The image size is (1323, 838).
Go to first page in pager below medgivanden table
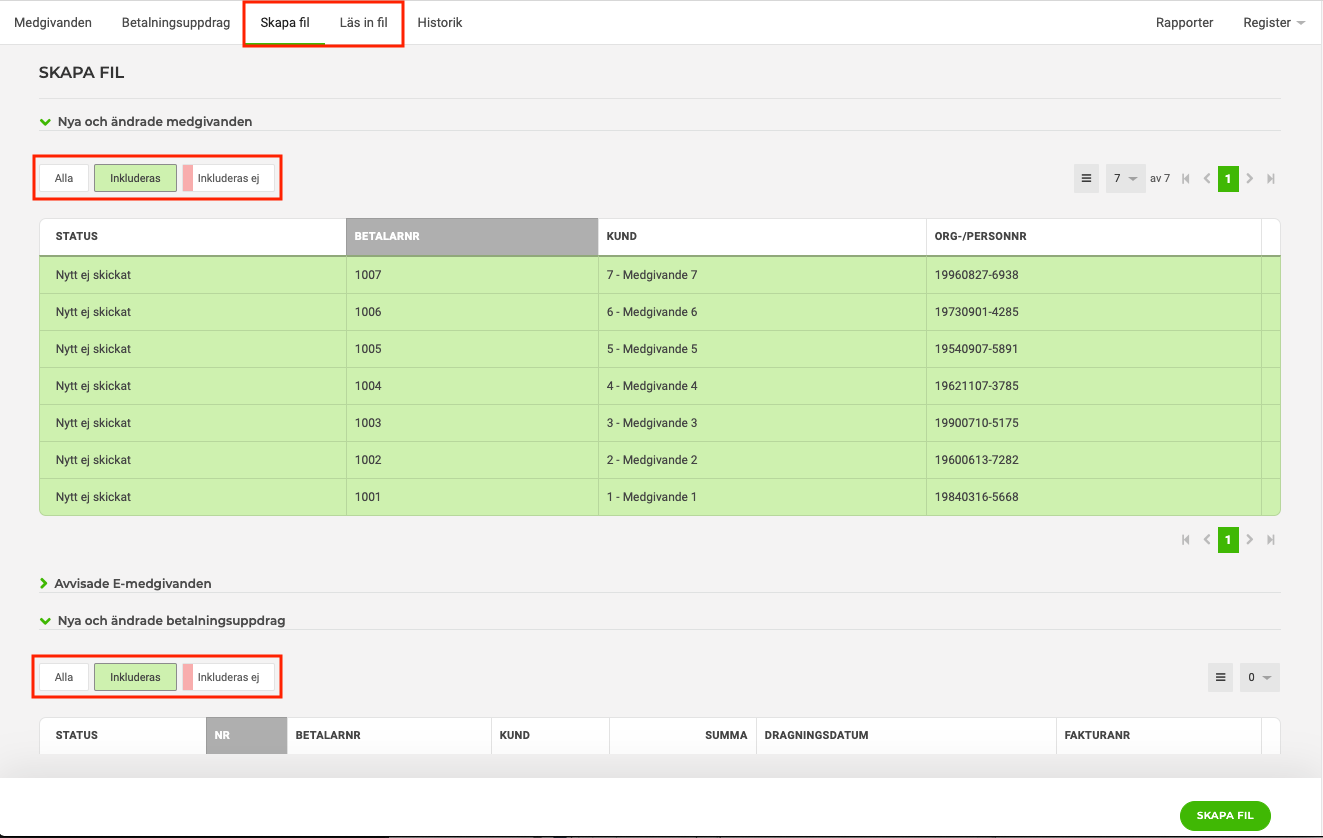click(1186, 539)
